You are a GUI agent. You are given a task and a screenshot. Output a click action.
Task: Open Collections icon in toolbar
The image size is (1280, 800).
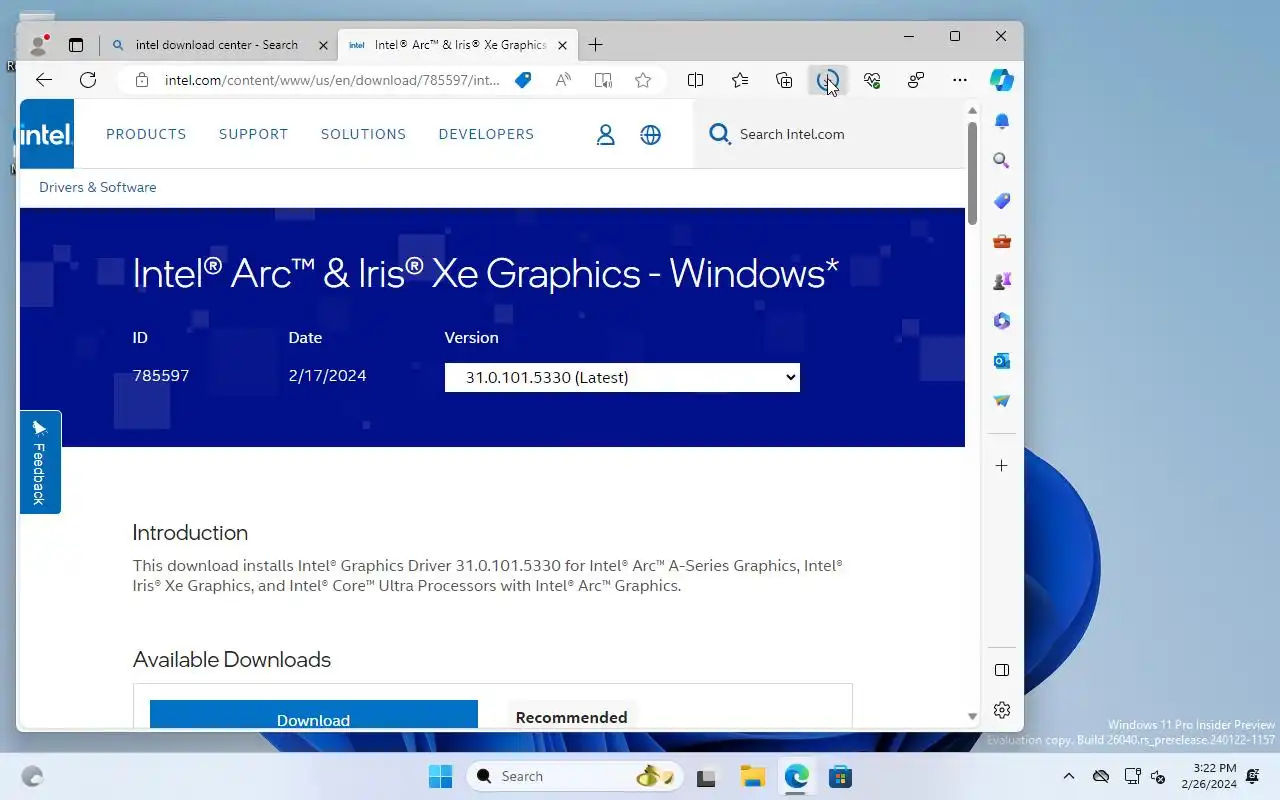point(784,80)
